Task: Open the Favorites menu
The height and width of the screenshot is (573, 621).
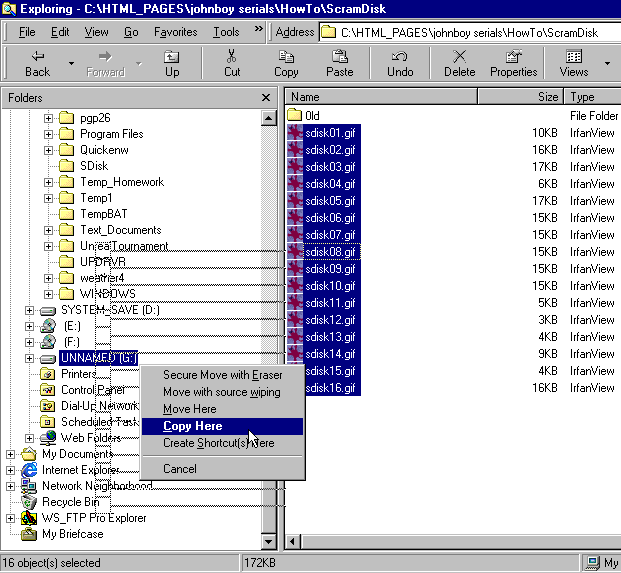Action: coord(175,32)
